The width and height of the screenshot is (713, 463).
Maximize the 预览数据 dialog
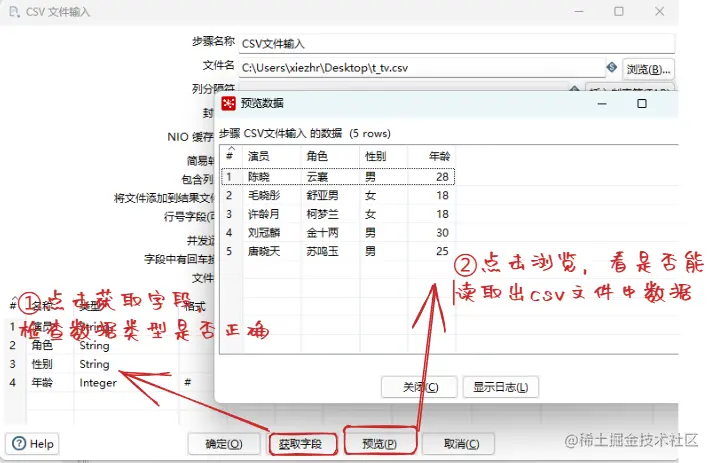click(x=642, y=104)
